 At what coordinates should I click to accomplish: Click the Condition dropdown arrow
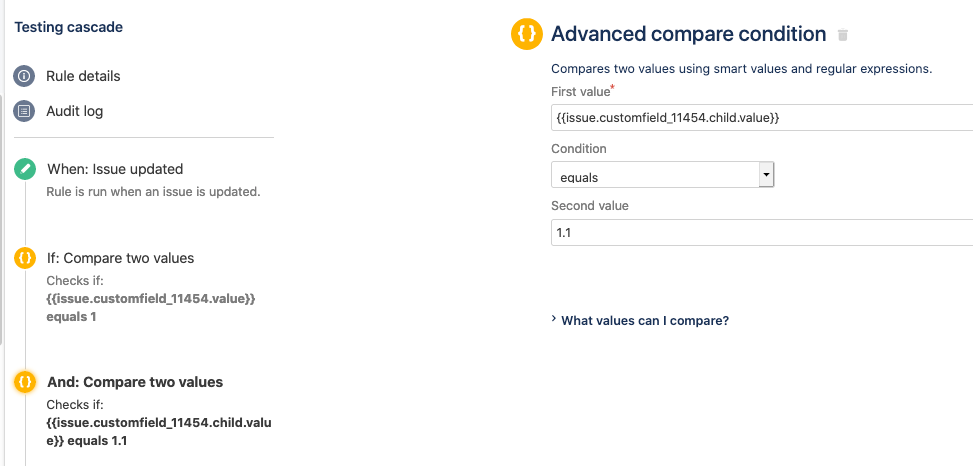pos(766,176)
